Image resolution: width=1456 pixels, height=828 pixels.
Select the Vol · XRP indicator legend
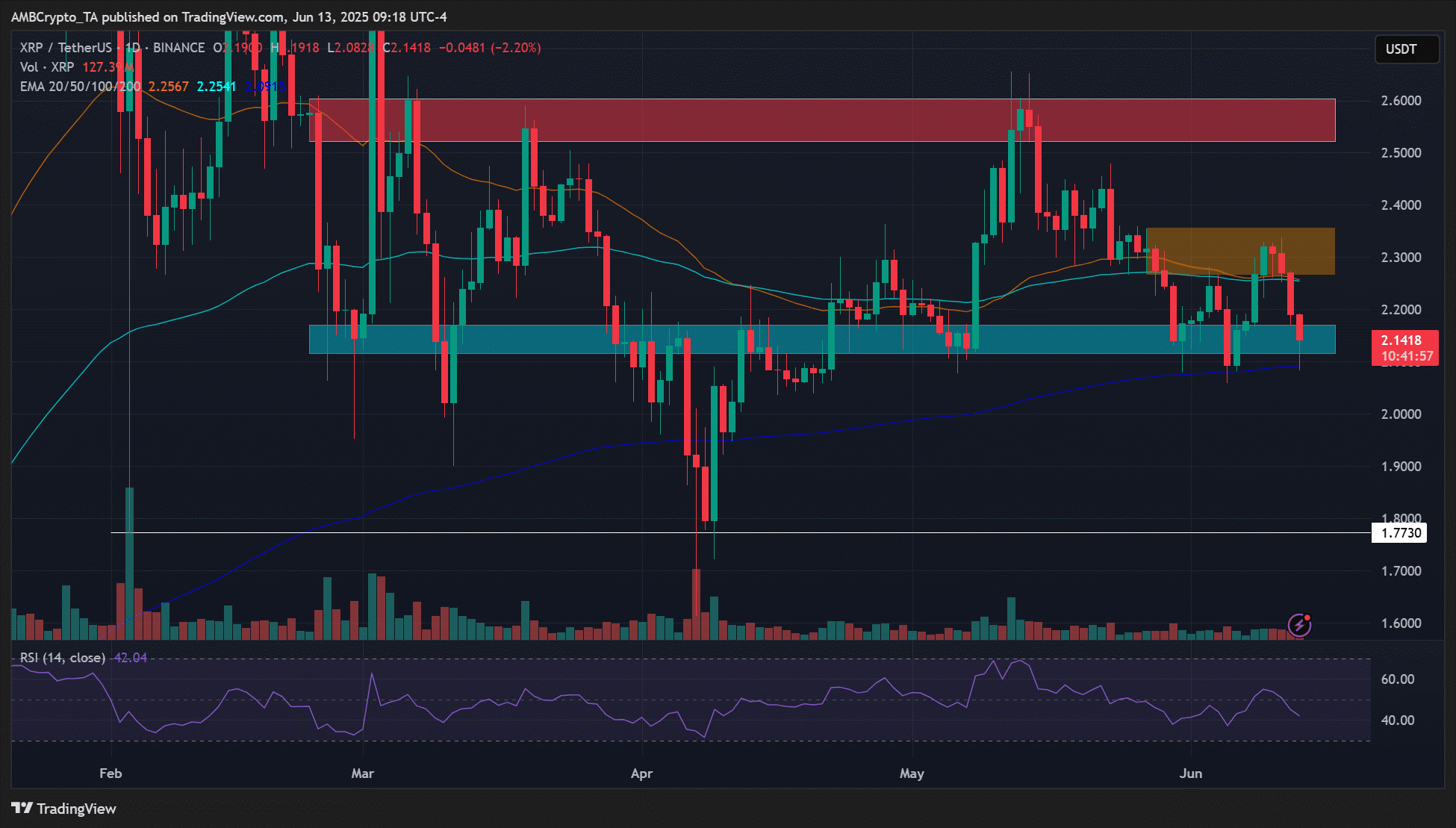46,67
